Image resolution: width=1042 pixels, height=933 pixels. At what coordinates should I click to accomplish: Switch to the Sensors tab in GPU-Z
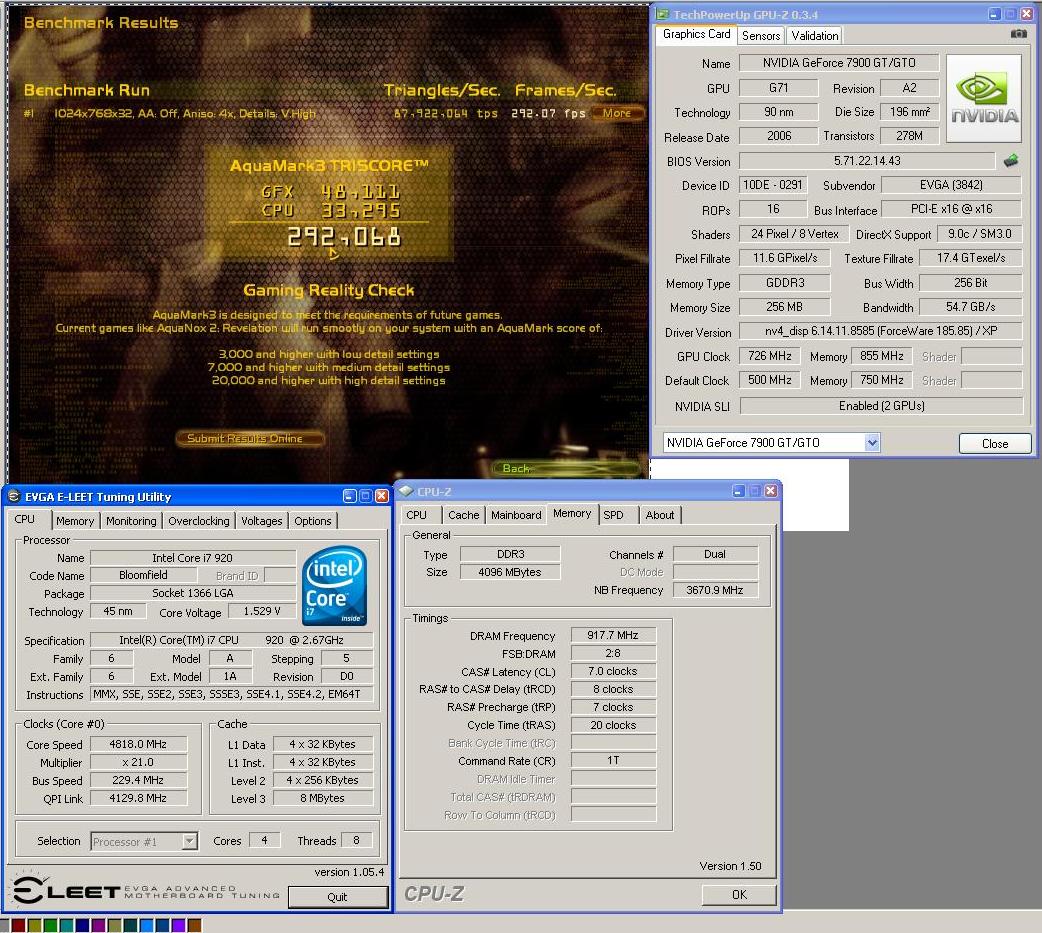[x=761, y=36]
